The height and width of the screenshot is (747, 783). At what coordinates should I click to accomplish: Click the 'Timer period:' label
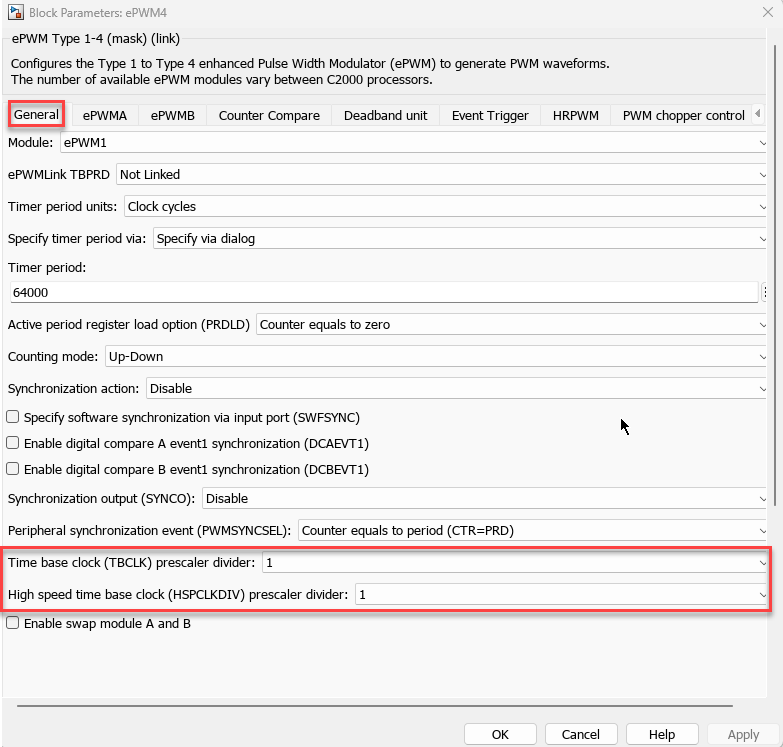47,268
